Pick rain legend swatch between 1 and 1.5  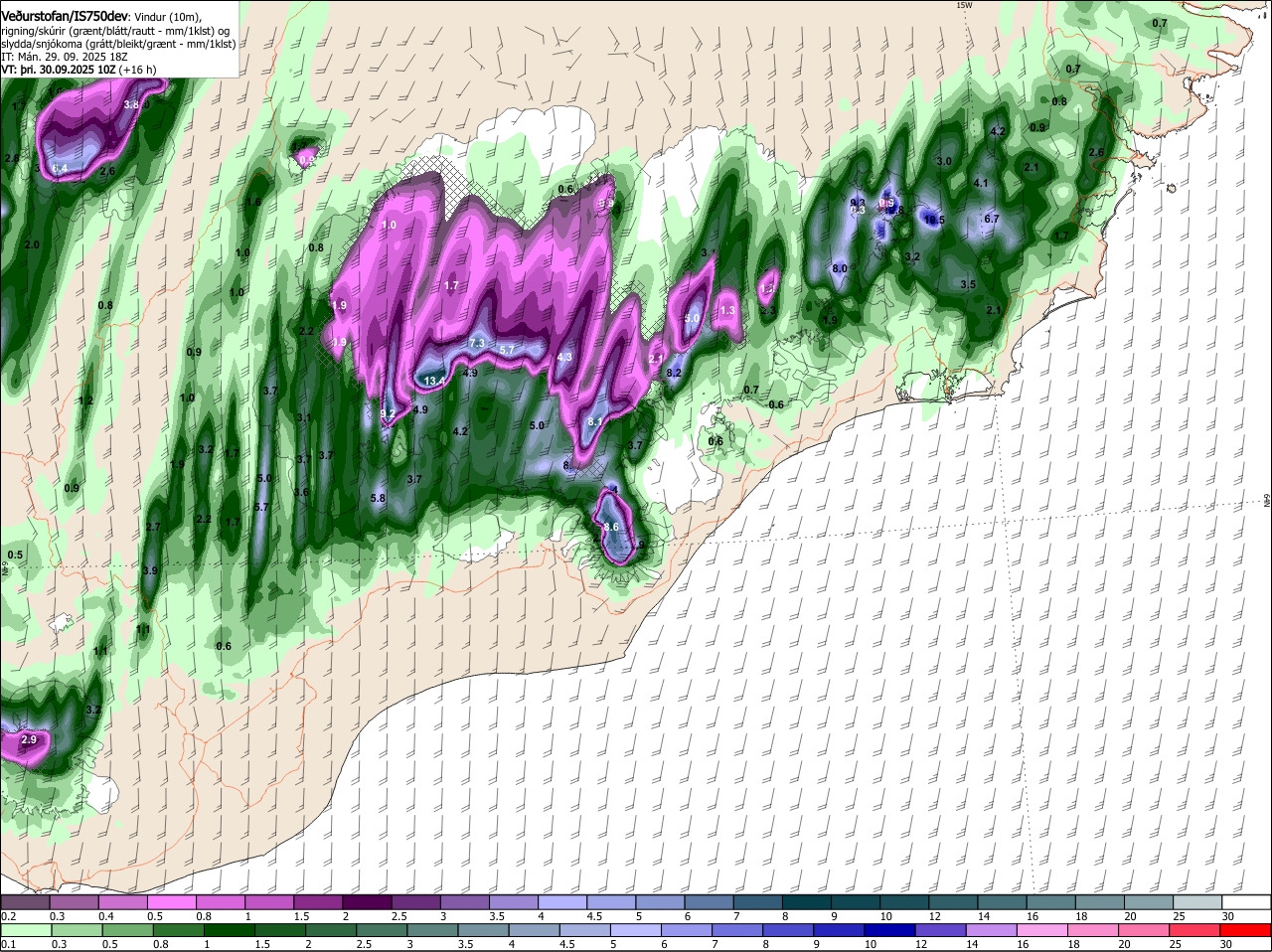point(230,930)
